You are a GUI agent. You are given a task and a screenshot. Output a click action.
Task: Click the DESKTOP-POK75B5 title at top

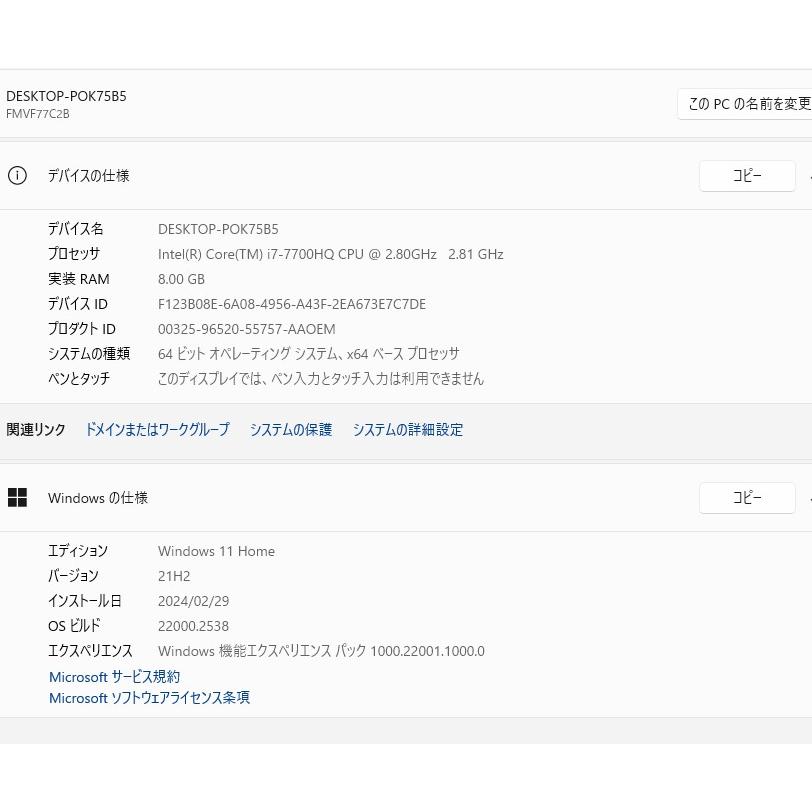coord(66,96)
